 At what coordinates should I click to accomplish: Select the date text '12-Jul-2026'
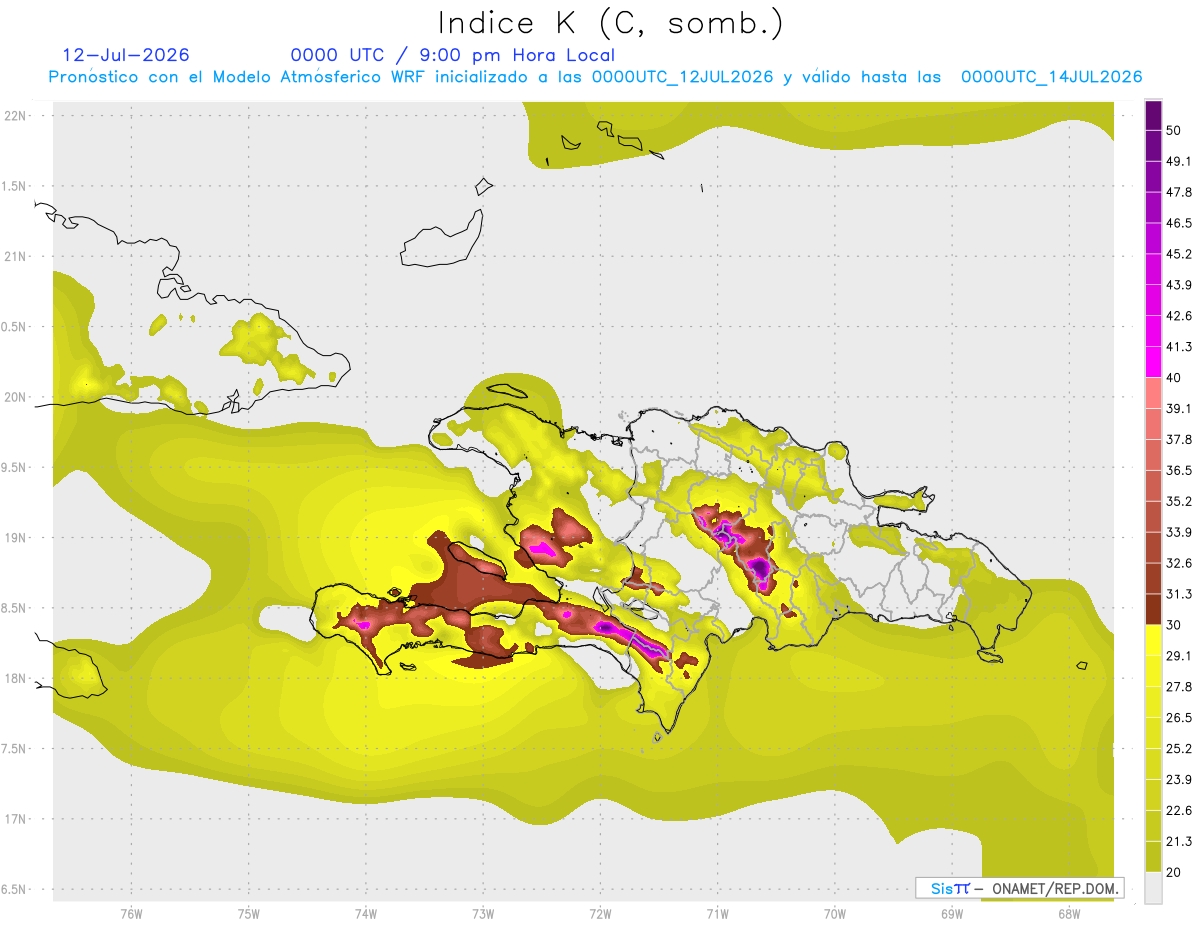[126, 55]
